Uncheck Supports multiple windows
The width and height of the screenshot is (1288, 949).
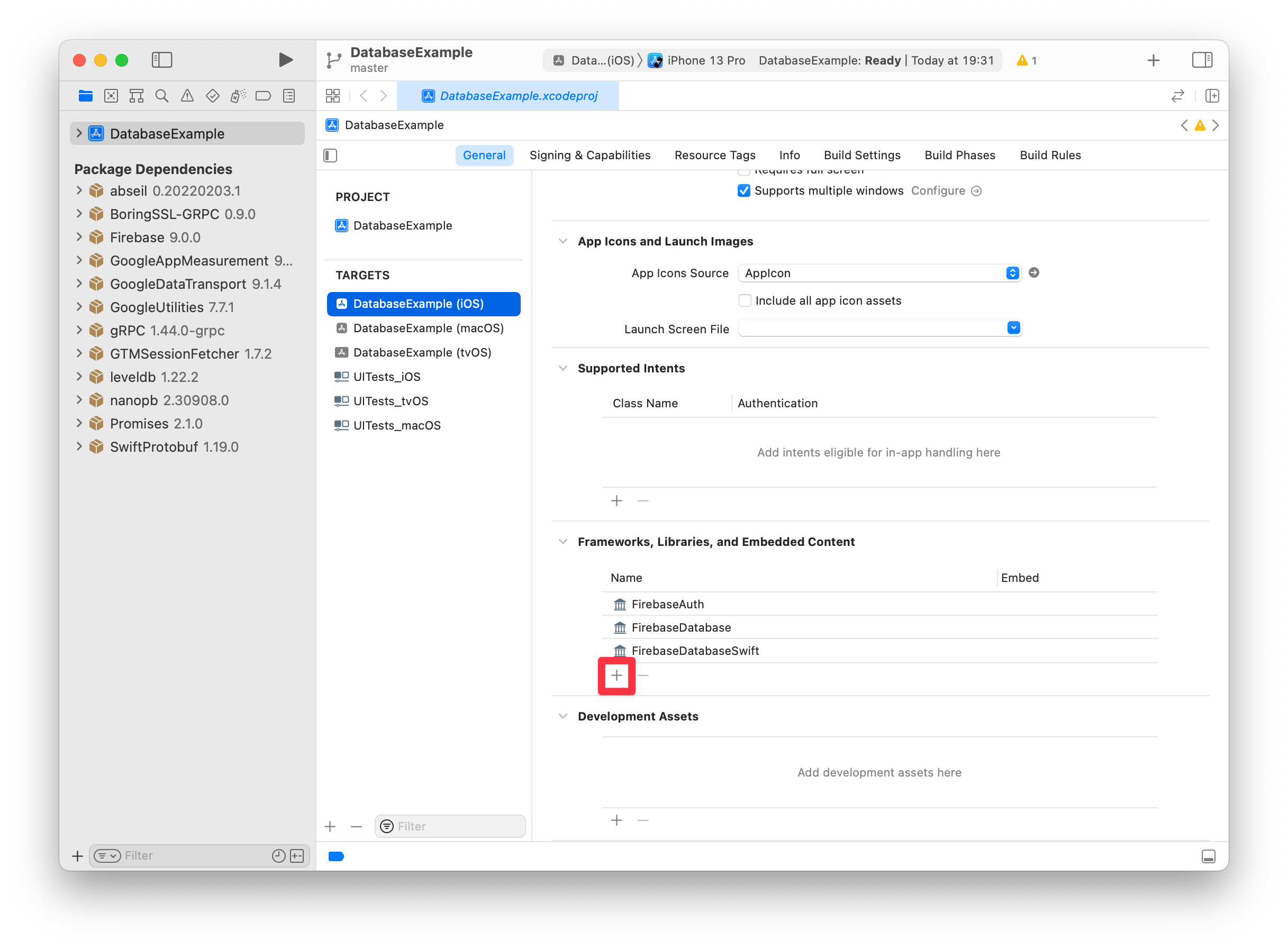[744, 191]
